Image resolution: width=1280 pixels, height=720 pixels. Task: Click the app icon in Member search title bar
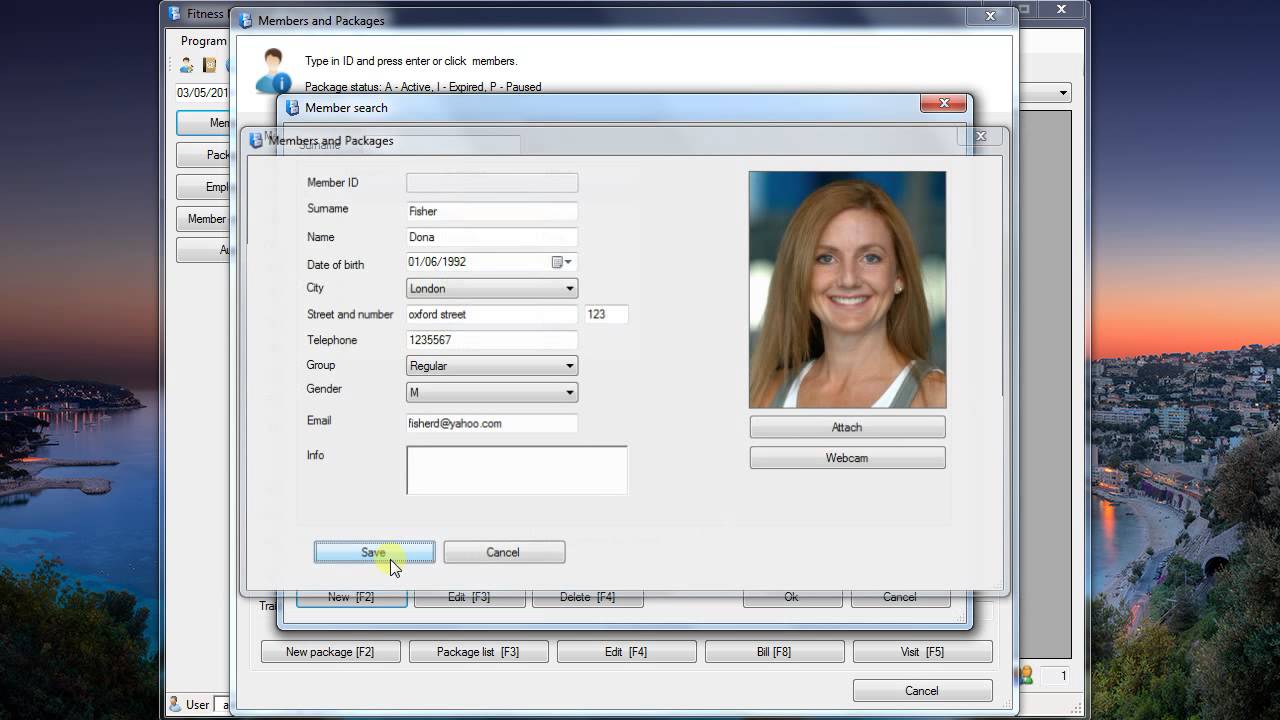(x=293, y=108)
